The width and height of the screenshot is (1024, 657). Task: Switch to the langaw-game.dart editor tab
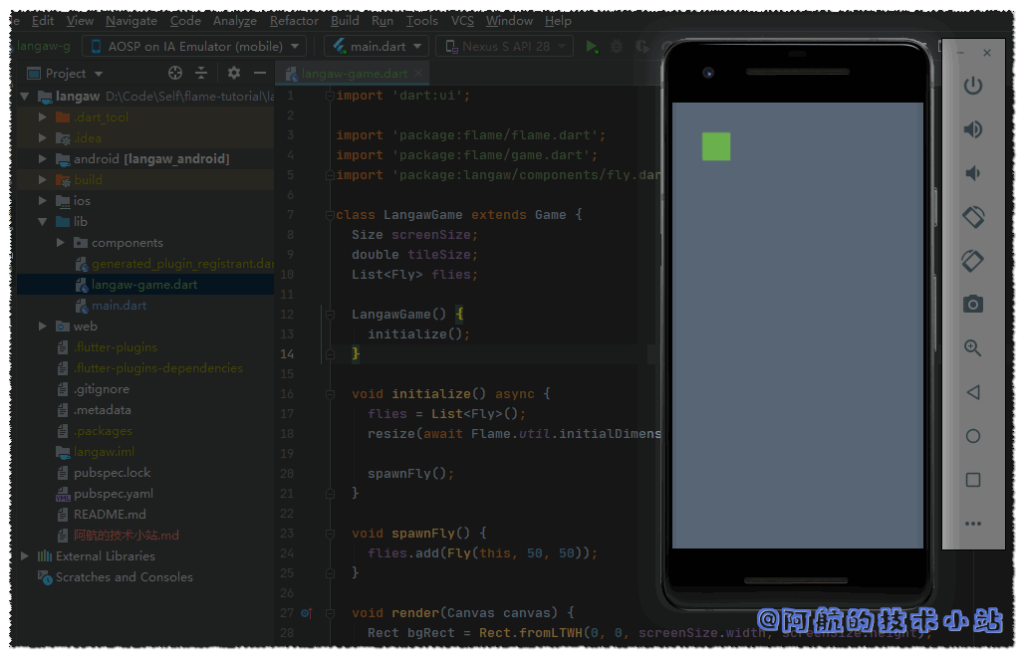pyautogui.click(x=353, y=74)
